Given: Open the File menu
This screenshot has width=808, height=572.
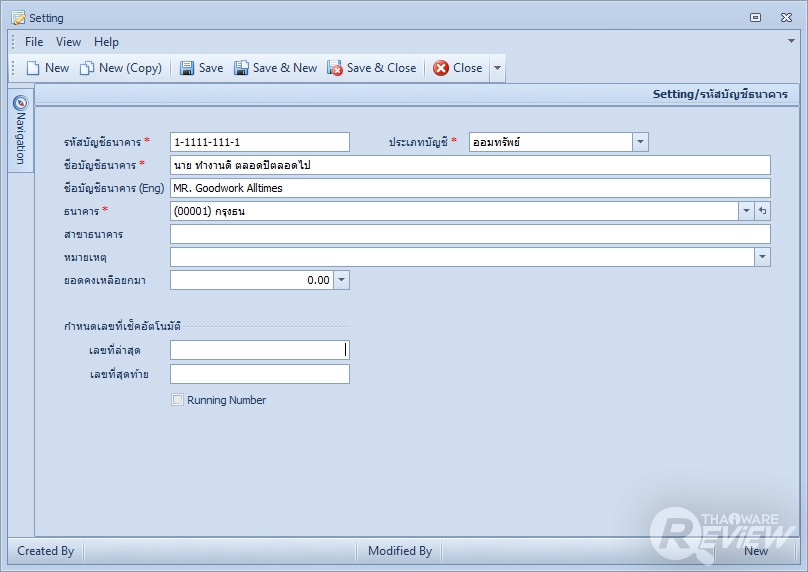Looking at the screenshot, I should 34,42.
